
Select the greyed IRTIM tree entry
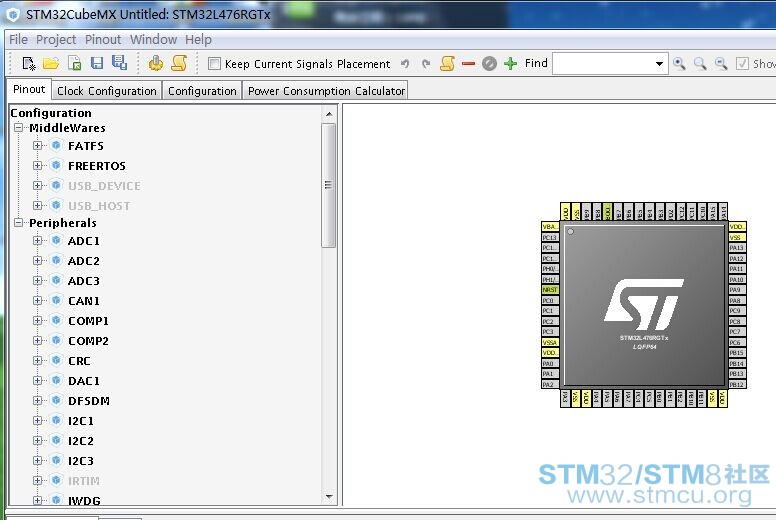tap(84, 481)
